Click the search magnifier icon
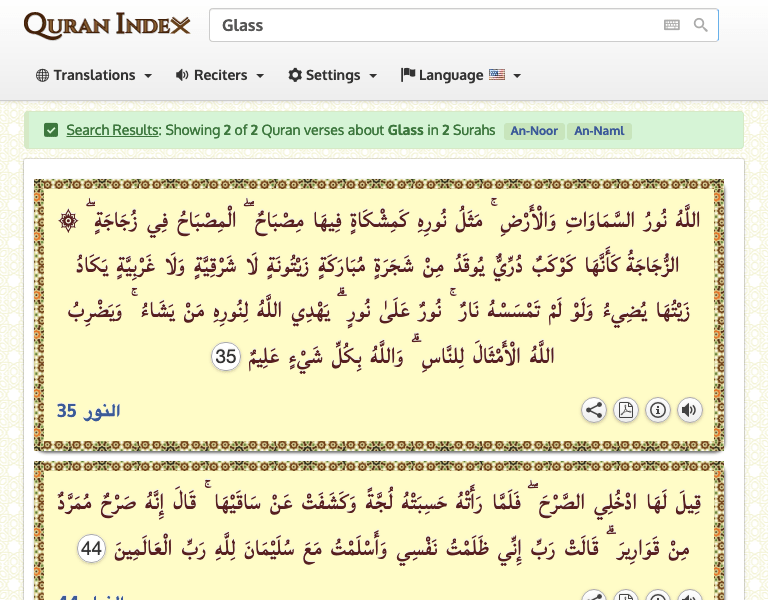Screen dimensions: 768x600 point(700,25)
